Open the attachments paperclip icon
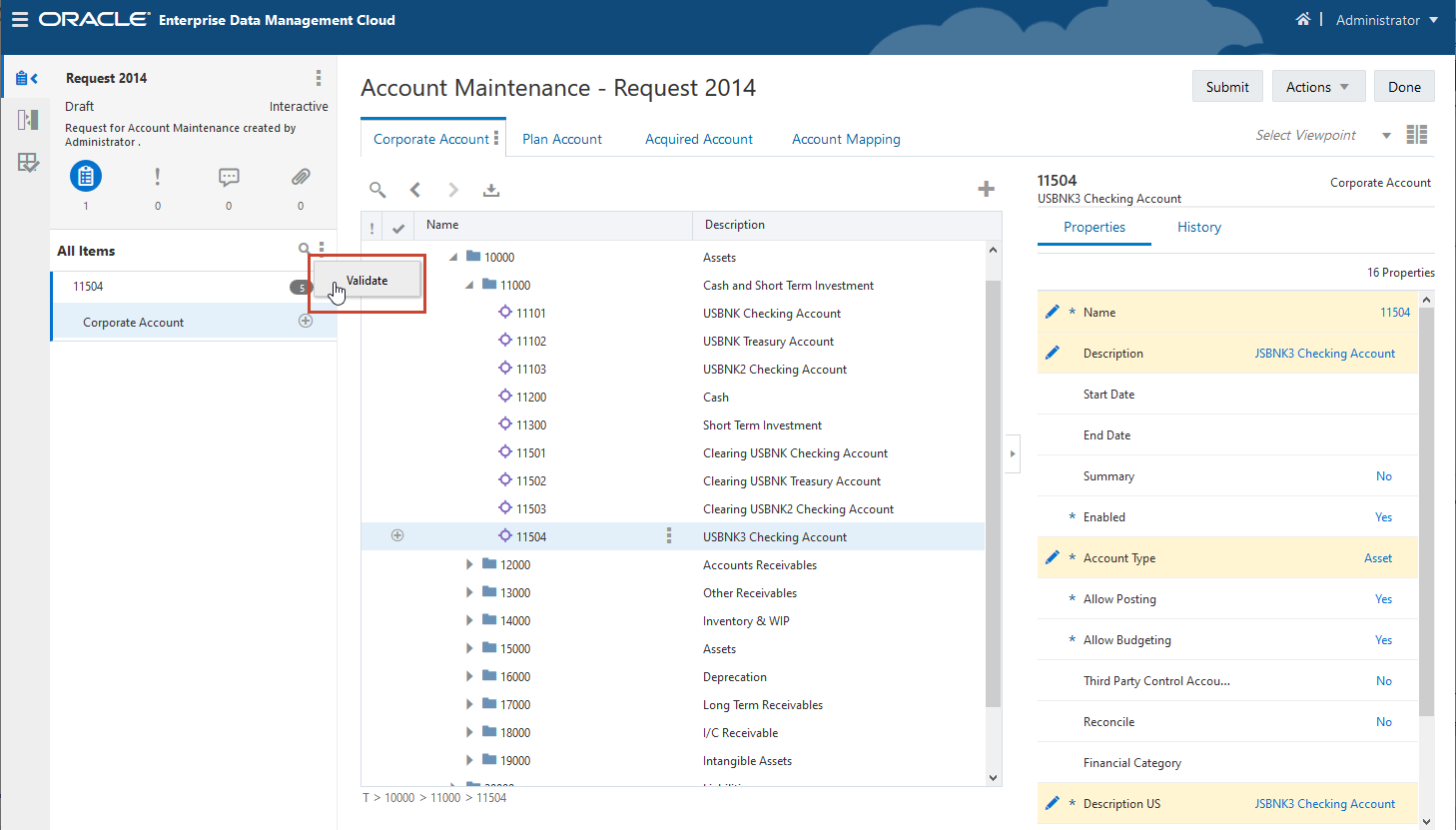Image resolution: width=1456 pixels, height=830 pixels. tap(301, 178)
